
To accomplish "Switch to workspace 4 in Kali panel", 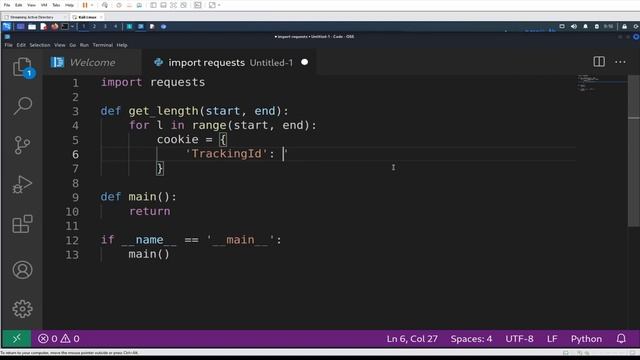I will [x=116, y=27].
